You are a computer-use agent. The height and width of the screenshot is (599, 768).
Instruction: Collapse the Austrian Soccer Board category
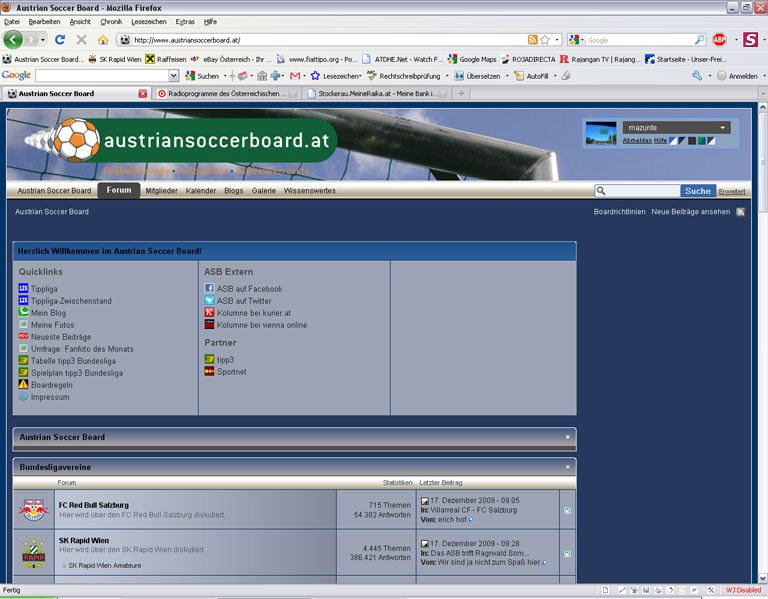[568, 437]
